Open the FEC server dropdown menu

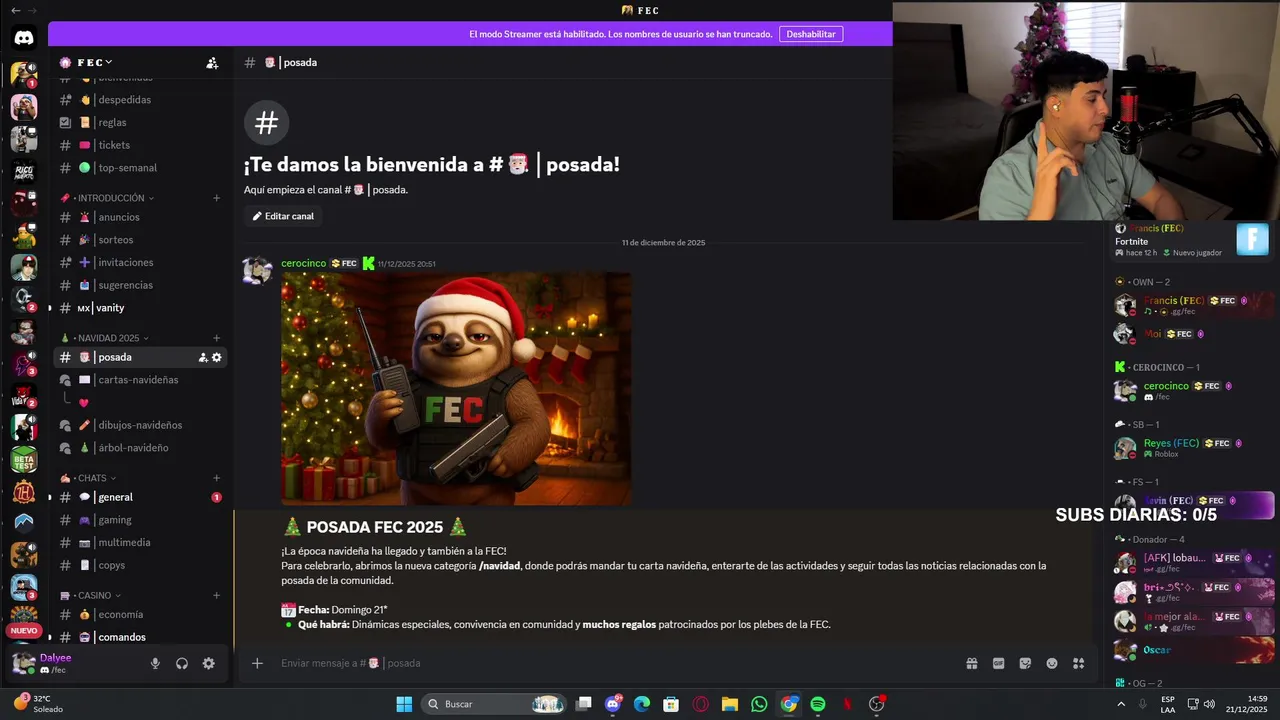(x=85, y=62)
